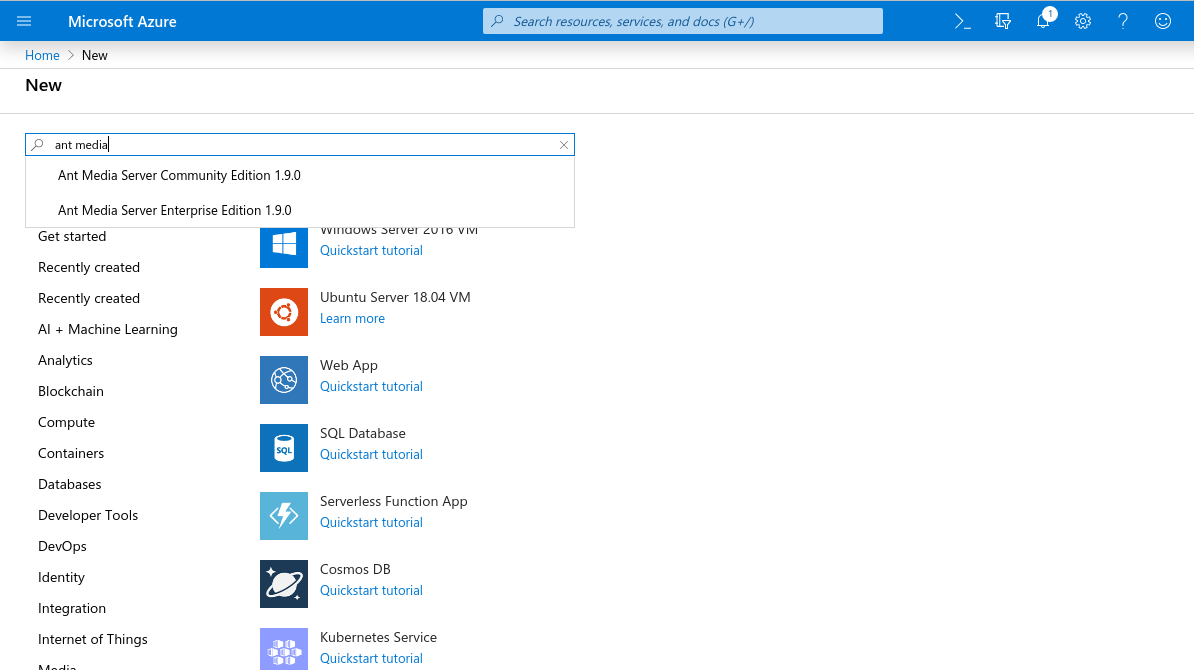
Task: Click Web App title
Action: 349,365
